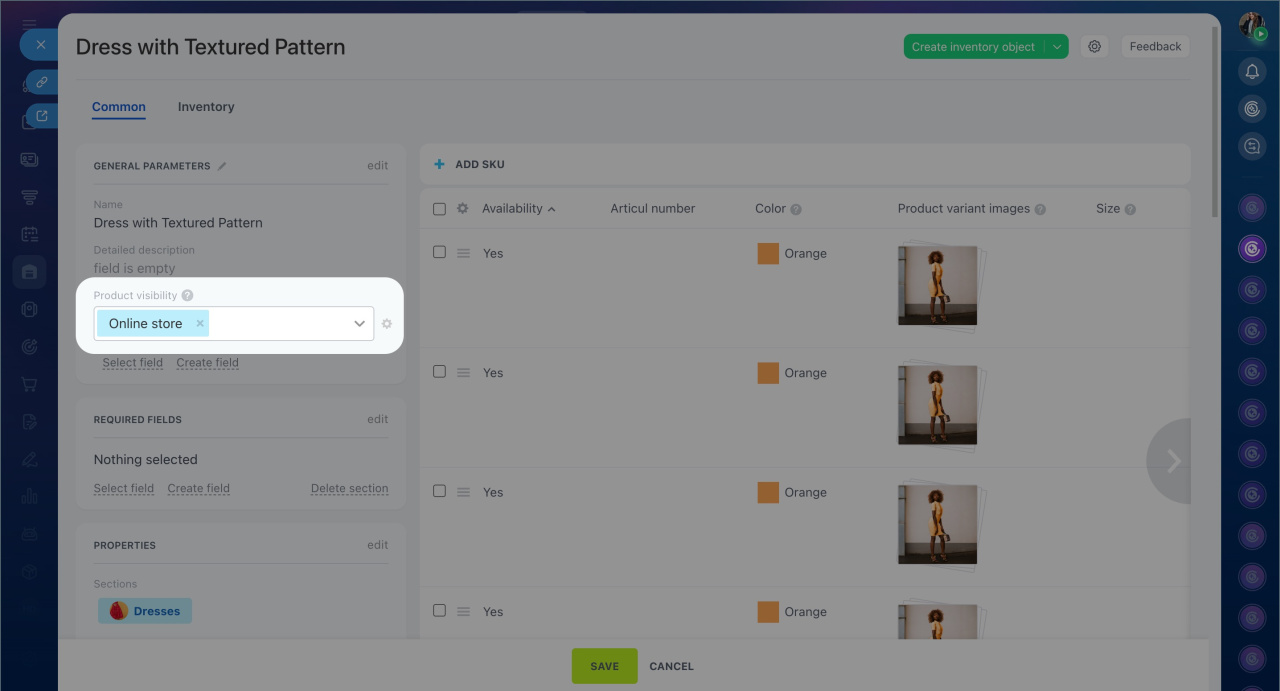
Task: Select the Common tab
Action: click(x=119, y=107)
